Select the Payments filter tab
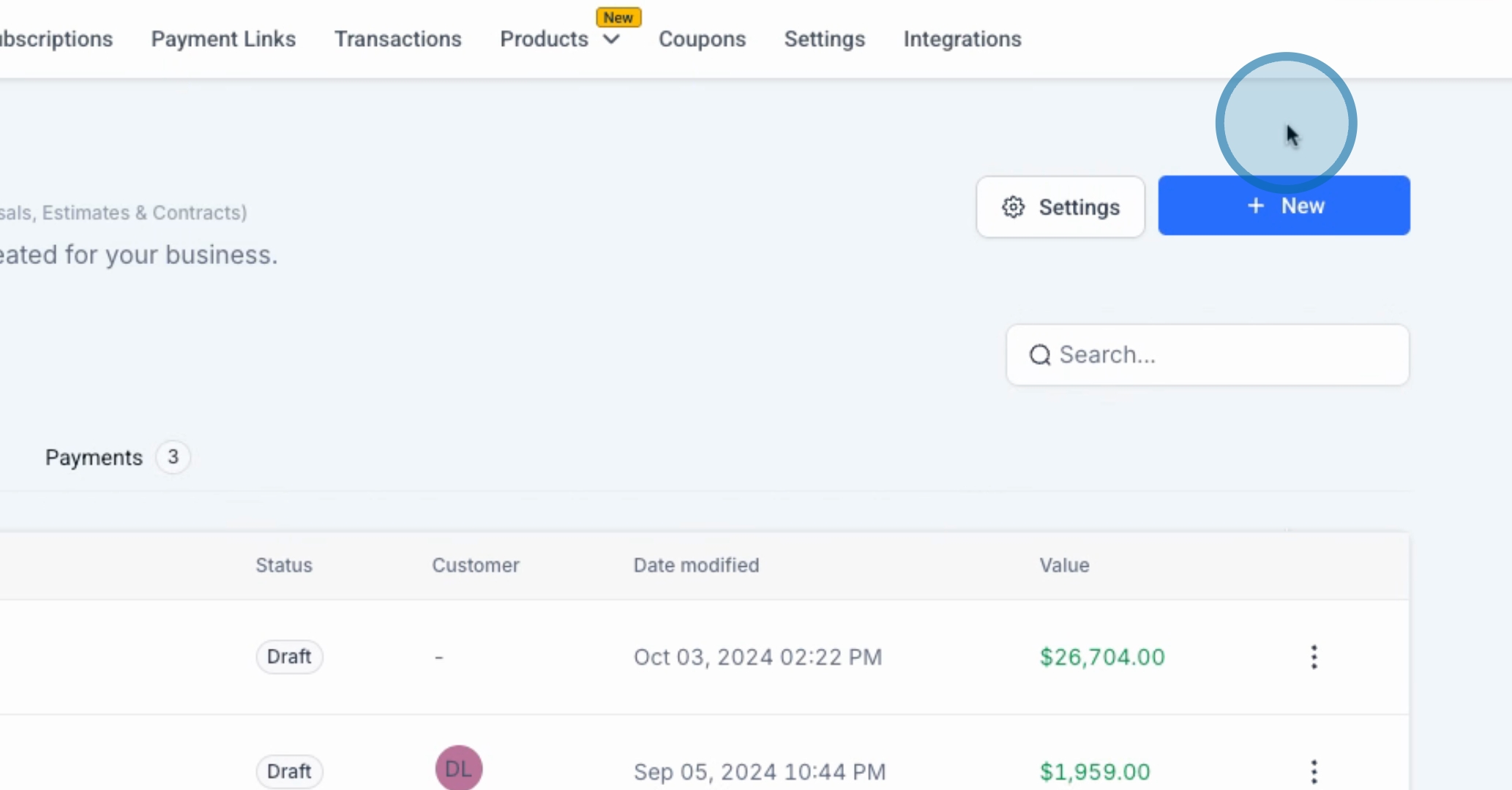Viewport: 1512px width, 790px height. tap(117, 457)
